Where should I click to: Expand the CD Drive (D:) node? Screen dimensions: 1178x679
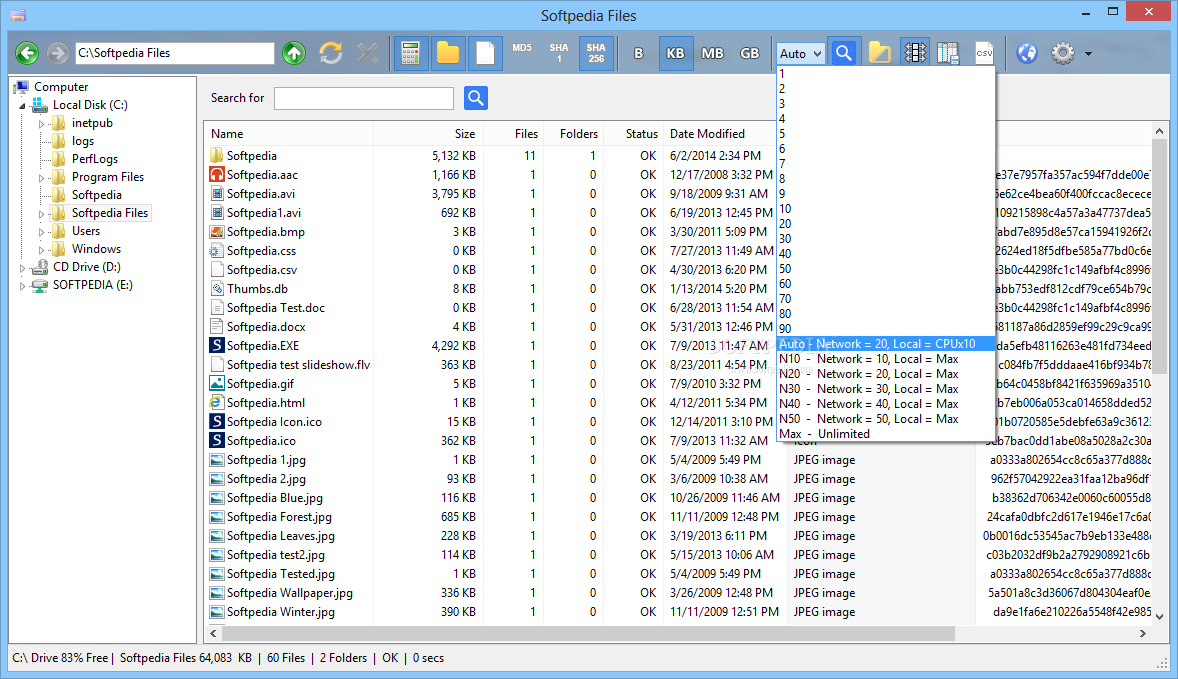[23, 268]
